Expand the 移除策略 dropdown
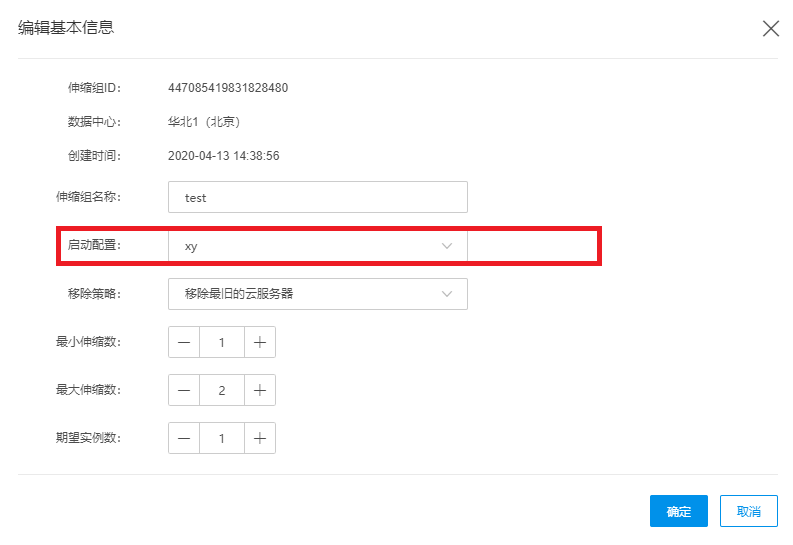Viewport: 793px width, 545px height. 317,294
